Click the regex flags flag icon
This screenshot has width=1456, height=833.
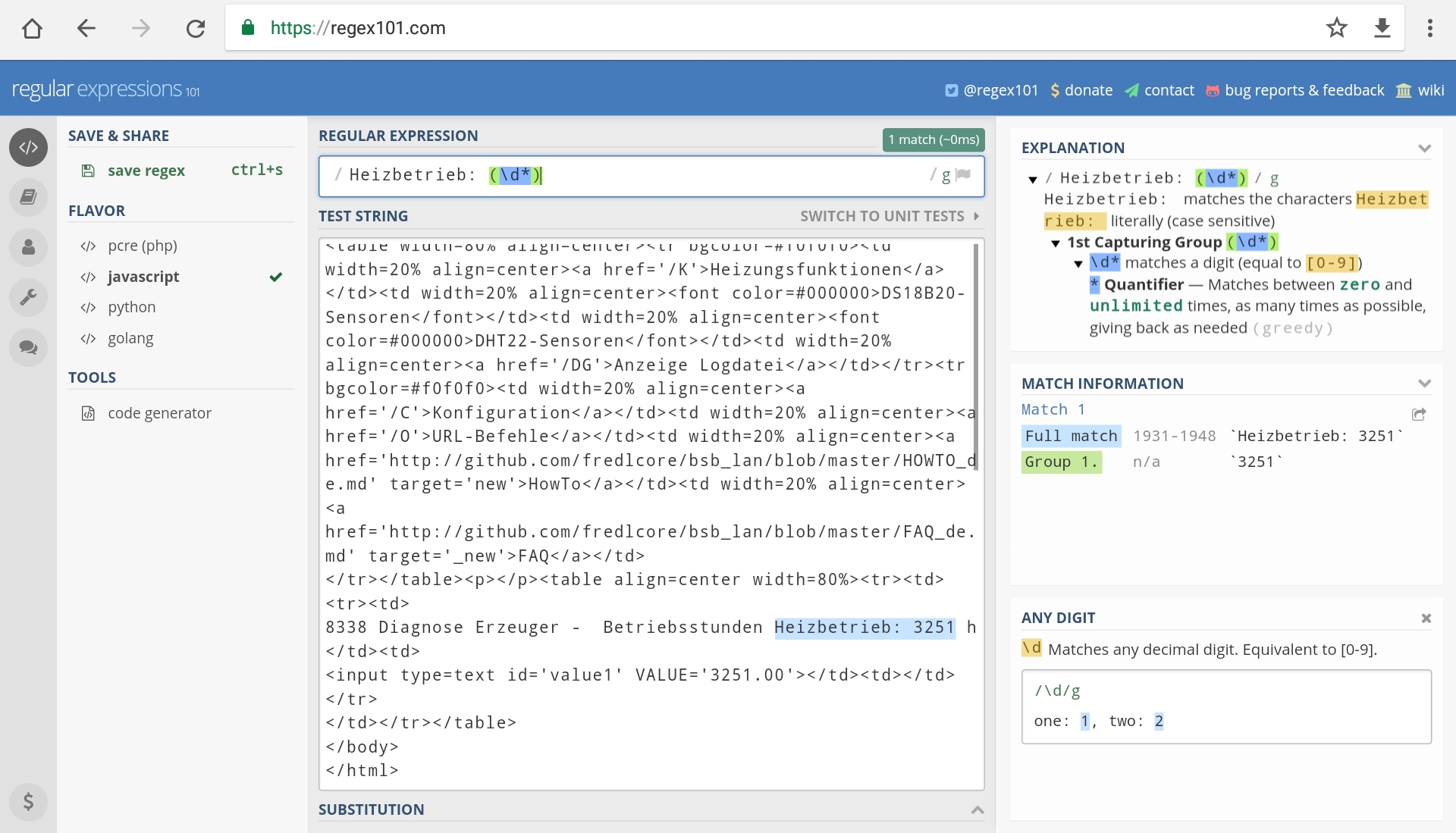(964, 175)
